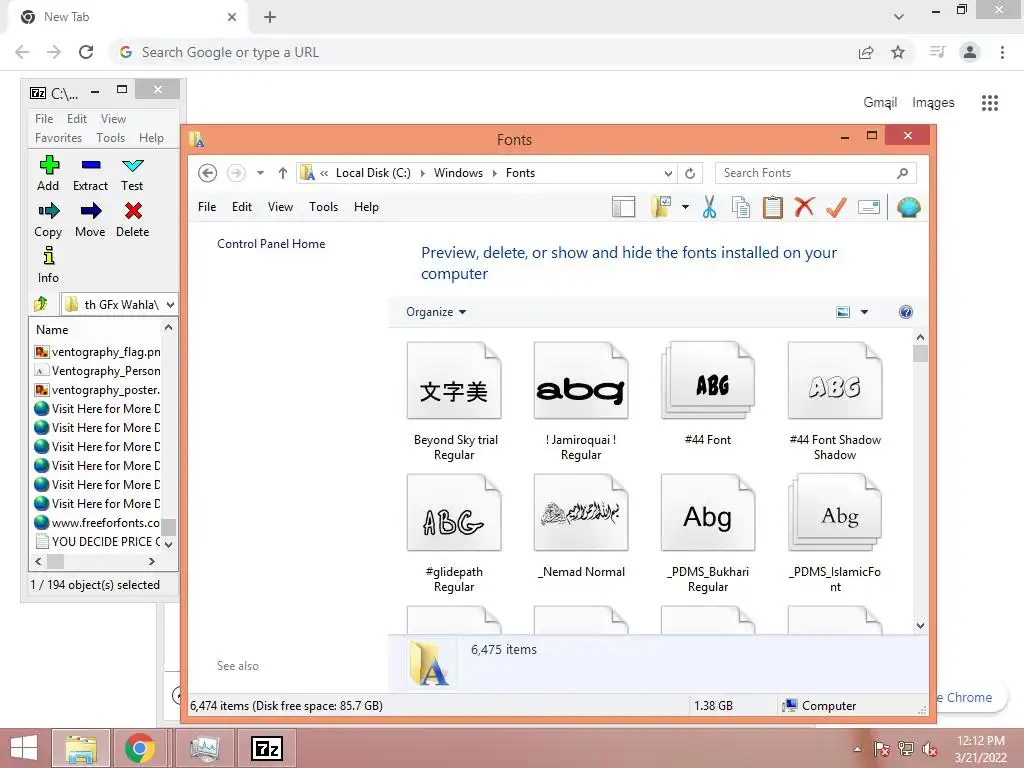
Task: Select the _Nemad Normal font
Action: coord(581,526)
